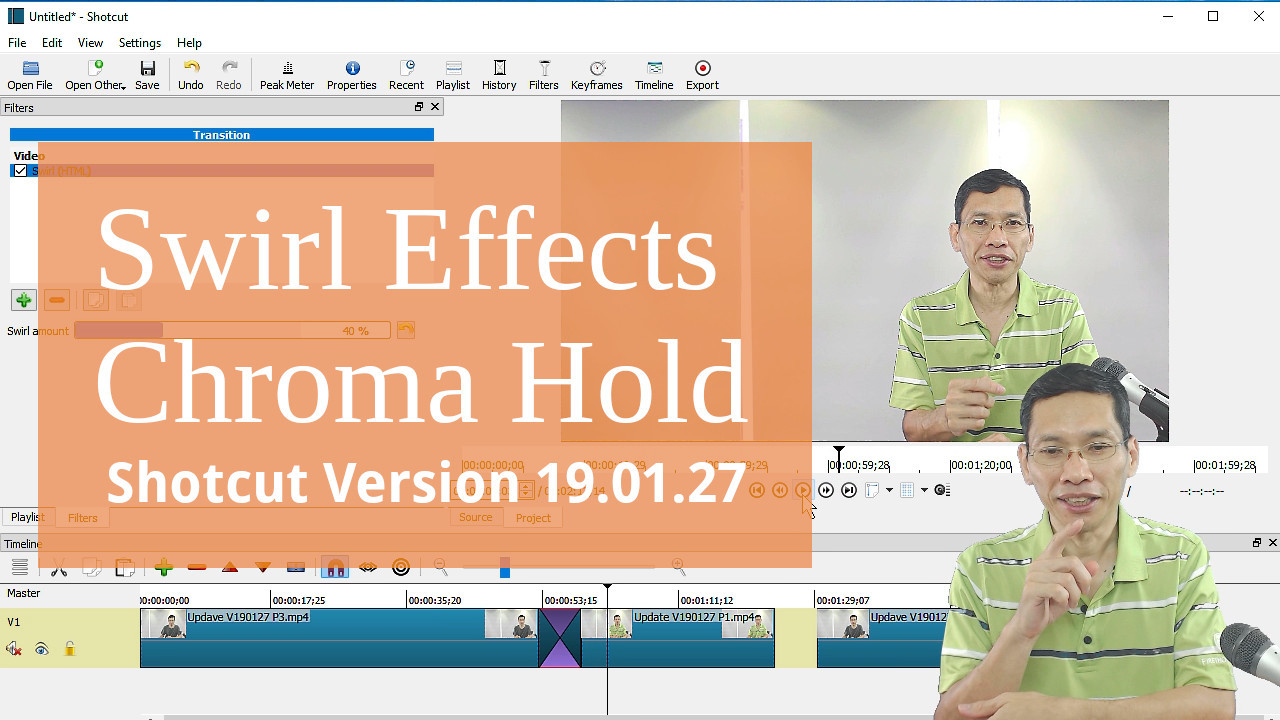Close the Filters panel
The width and height of the screenshot is (1280, 720).
435,107
